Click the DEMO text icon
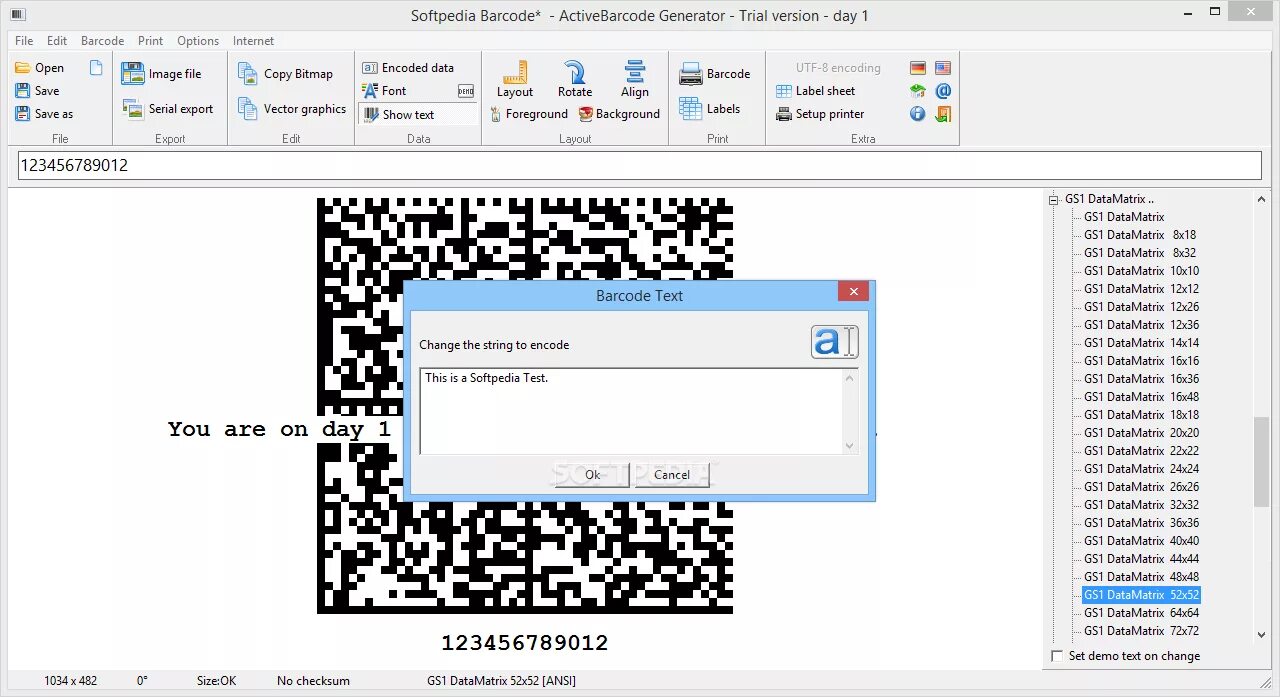The height and width of the screenshot is (697, 1280). [x=466, y=91]
